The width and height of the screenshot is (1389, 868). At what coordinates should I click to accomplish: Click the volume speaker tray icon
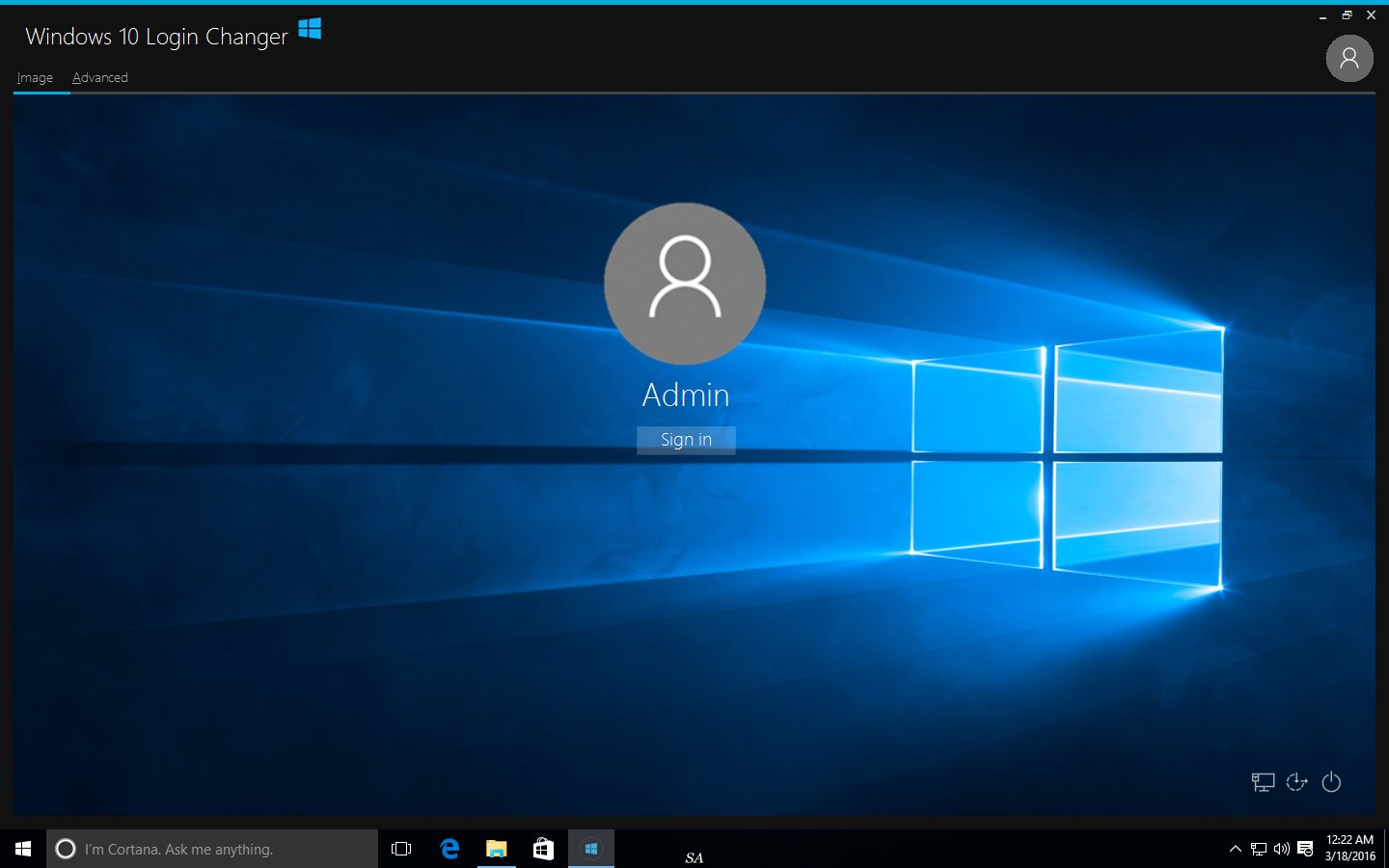(x=1282, y=849)
